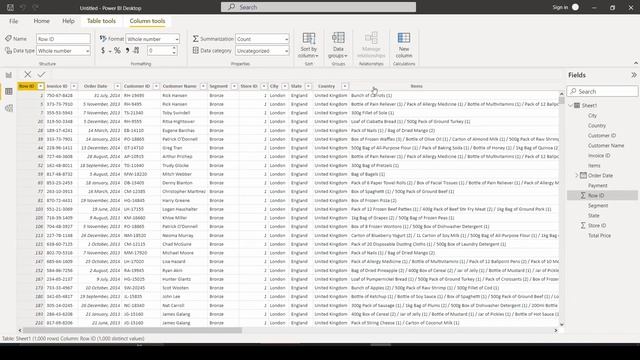
Task: Click the Sign in account avatar
Action: pos(575,7)
